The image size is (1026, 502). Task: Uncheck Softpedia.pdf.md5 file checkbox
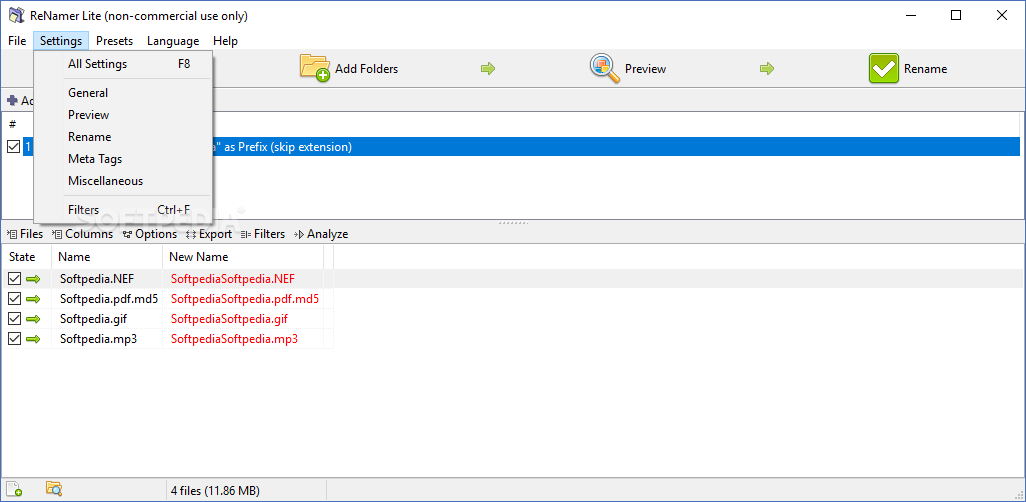click(x=14, y=299)
